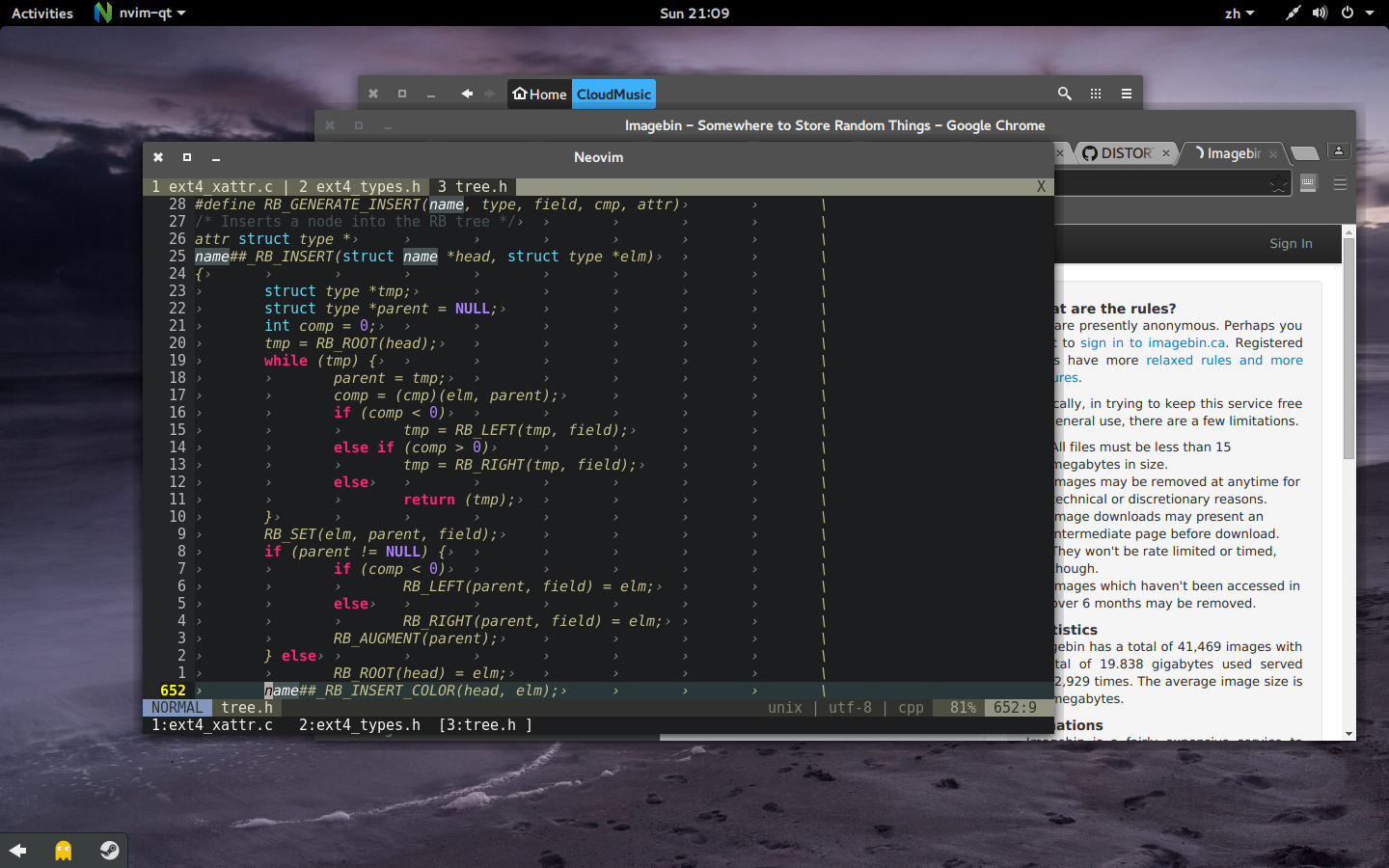Select buffer 1:ext4_xattr.c in buffer line

pyautogui.click(x=212, y=725)
